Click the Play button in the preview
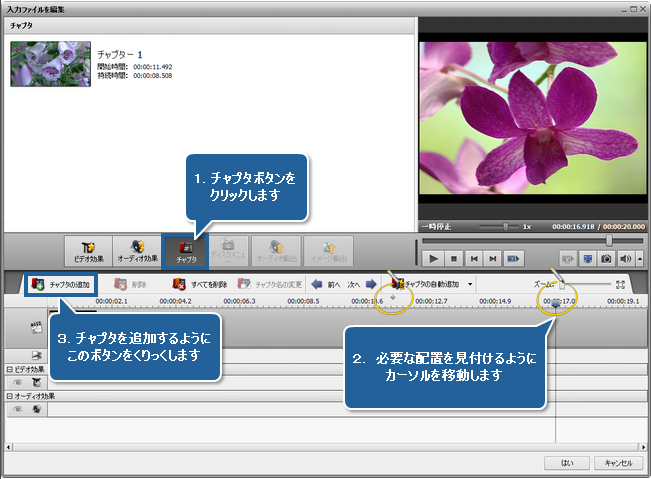This screenshot has width=651, height=479. (x=434, y=258)
